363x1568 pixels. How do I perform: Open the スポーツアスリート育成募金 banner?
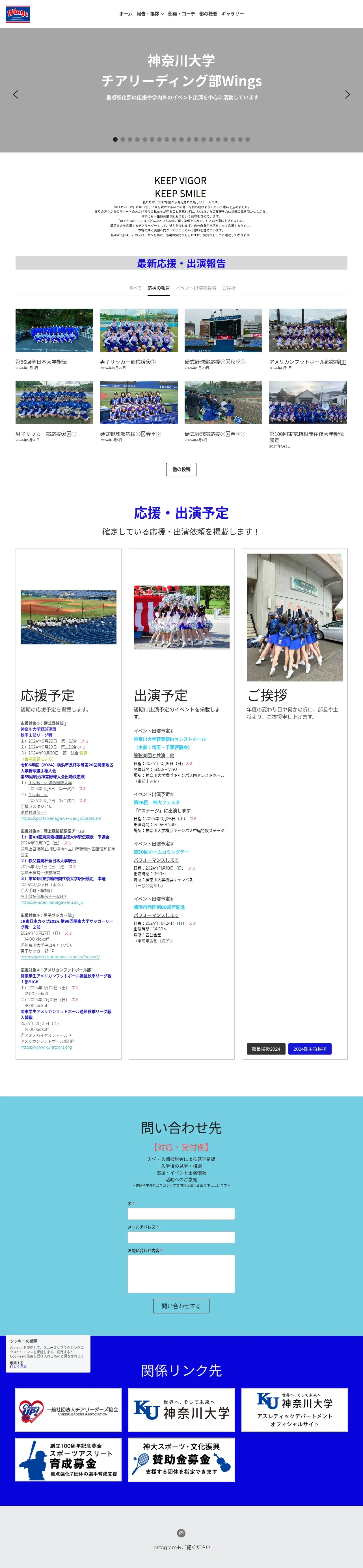pos(69,1460)
